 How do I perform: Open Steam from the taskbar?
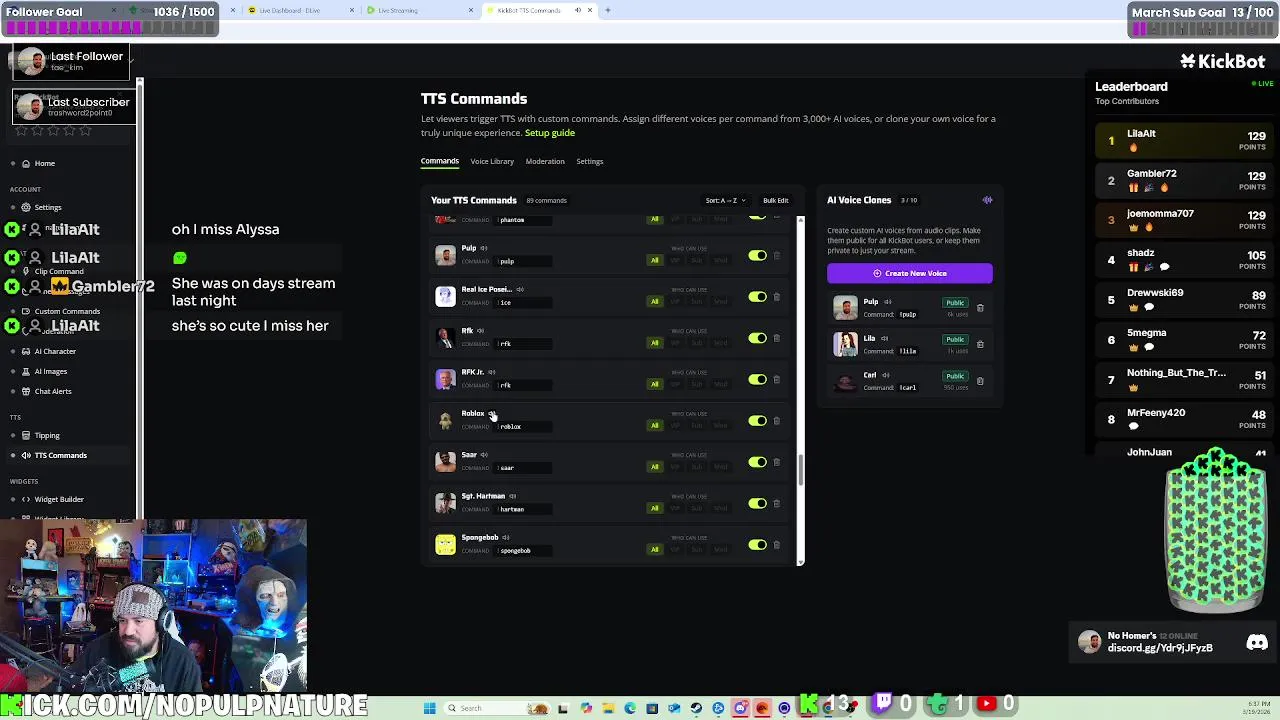pos(696,708)
